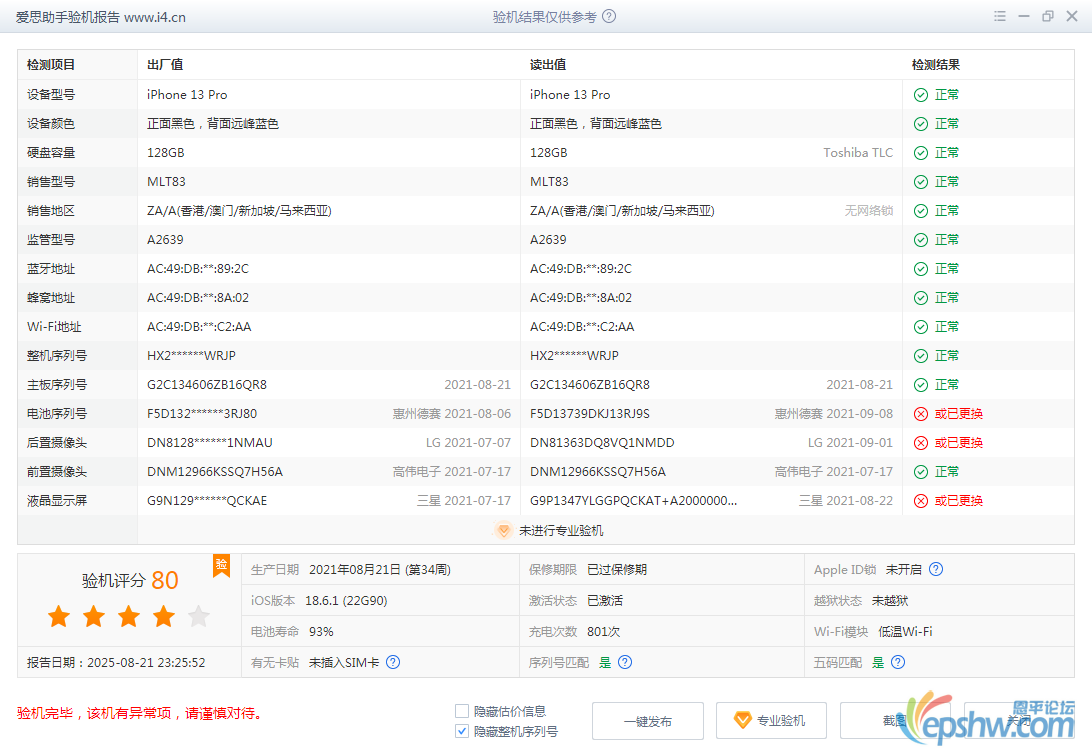Click the help icon beside 五码匹配 是
1092x756 pixels.
898,662
